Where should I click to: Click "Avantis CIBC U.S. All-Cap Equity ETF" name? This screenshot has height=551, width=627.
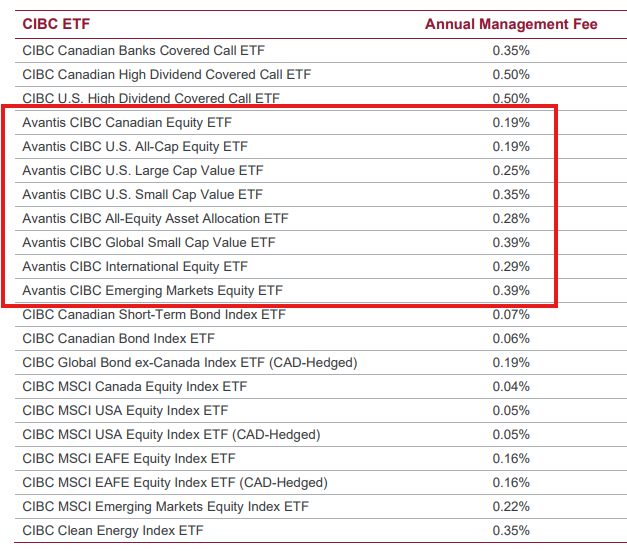tap(135, 147)
